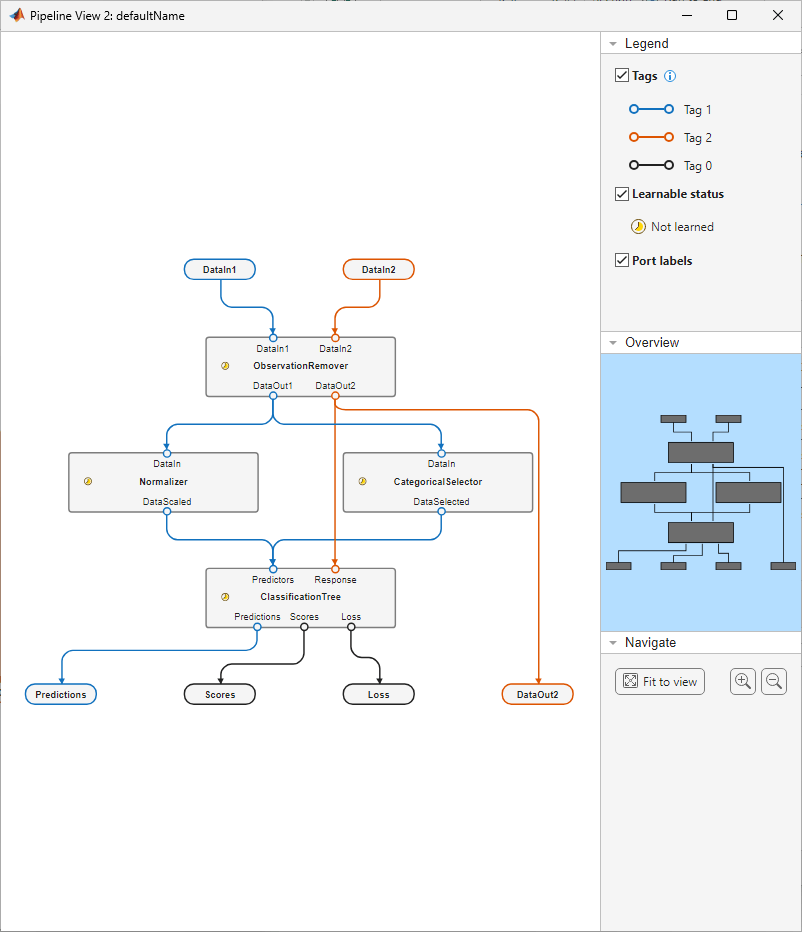Toggle the Tags checkbox
This screenshot has height=932, width=802.
(622, 75)
